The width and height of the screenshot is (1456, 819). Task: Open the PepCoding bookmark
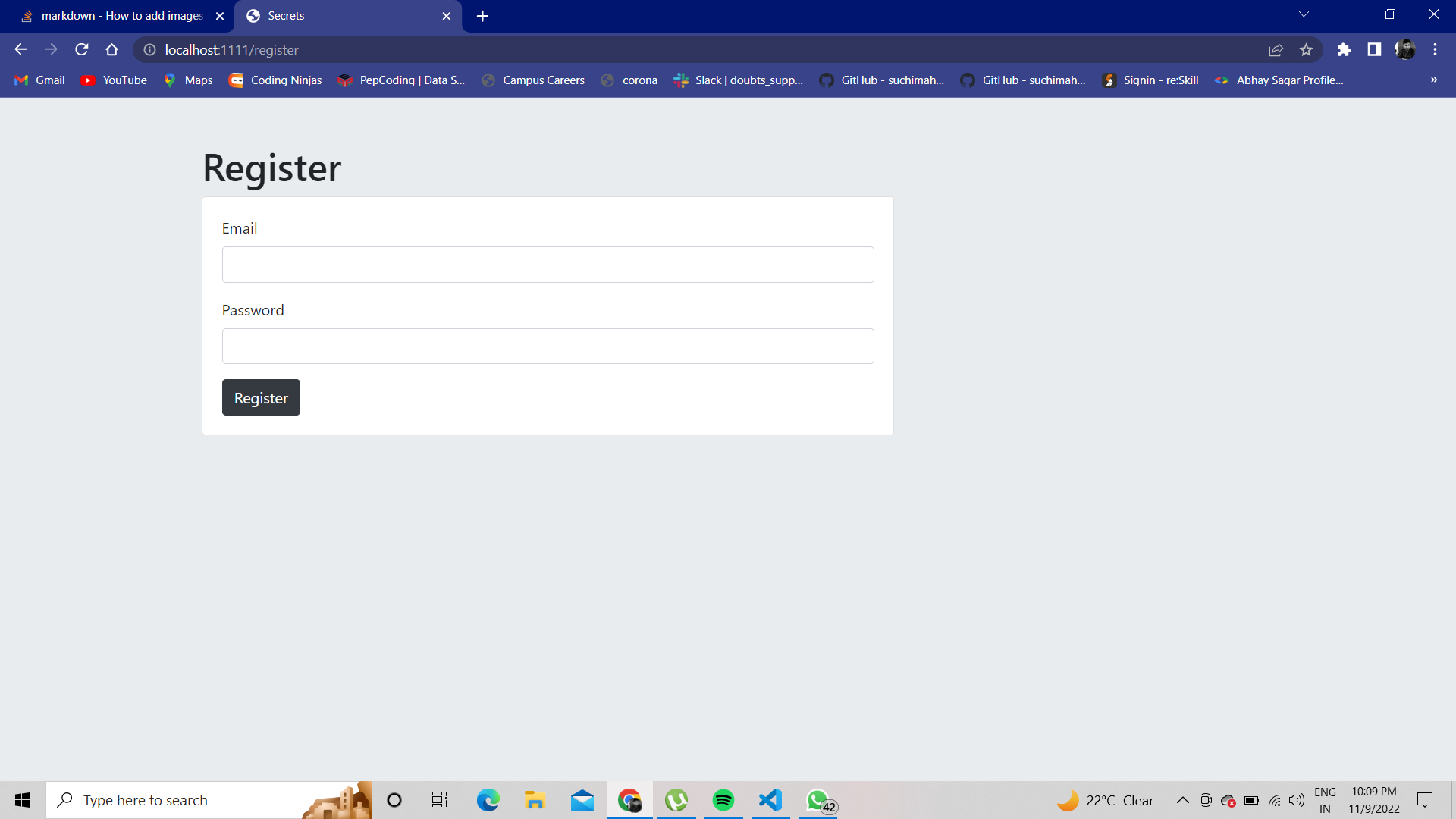pos(402,80)
